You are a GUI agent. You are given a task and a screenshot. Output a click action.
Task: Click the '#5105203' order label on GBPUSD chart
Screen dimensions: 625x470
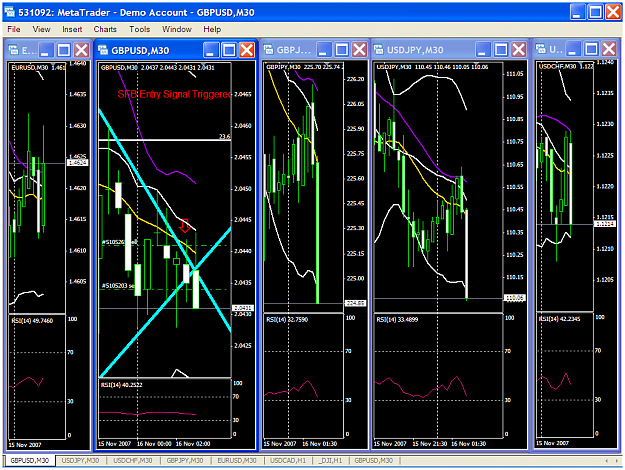click(x=118, y=286)
